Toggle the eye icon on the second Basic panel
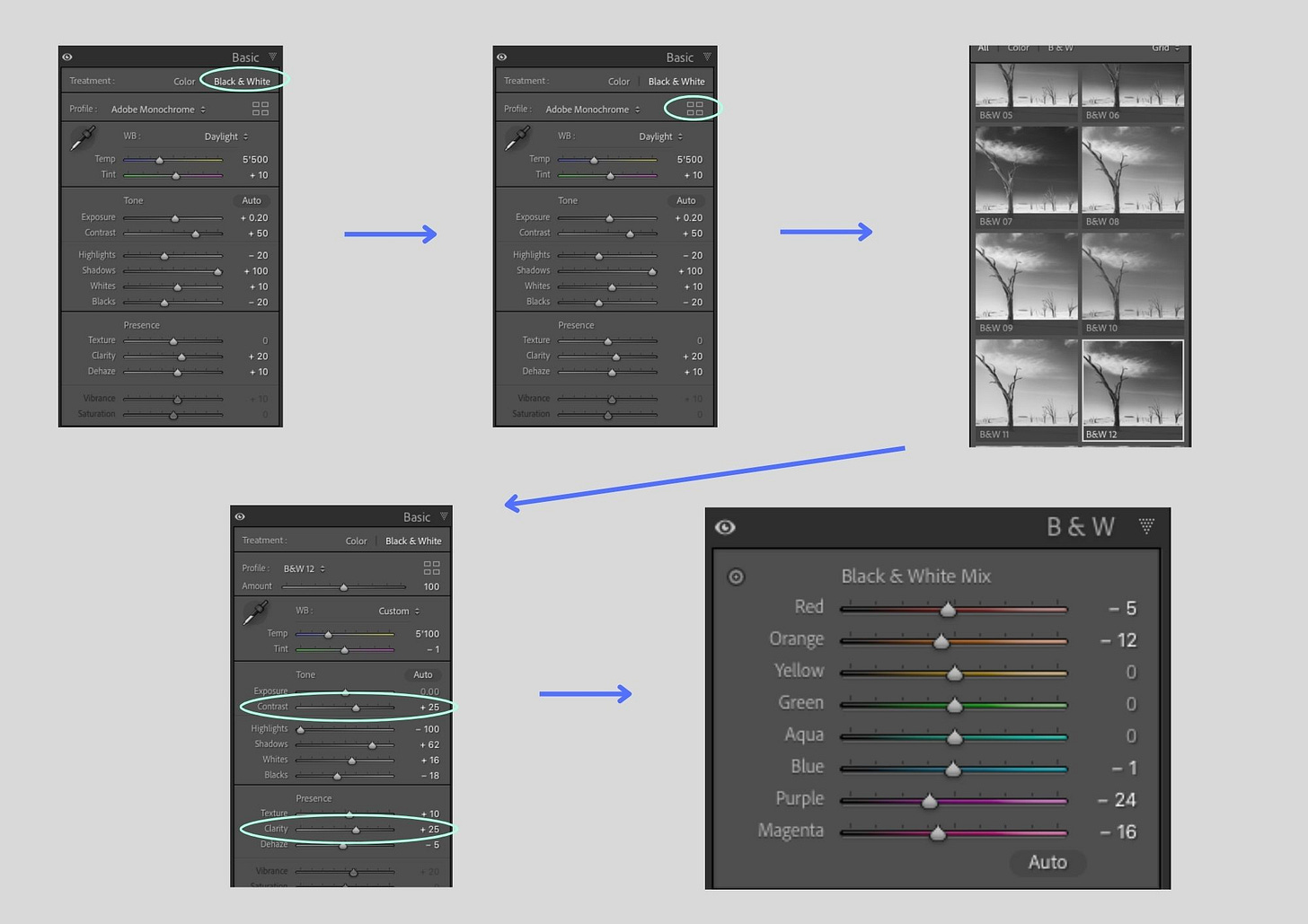This screenshot has height=924, width=1308. pyautogui.click(x=501, y=57)
